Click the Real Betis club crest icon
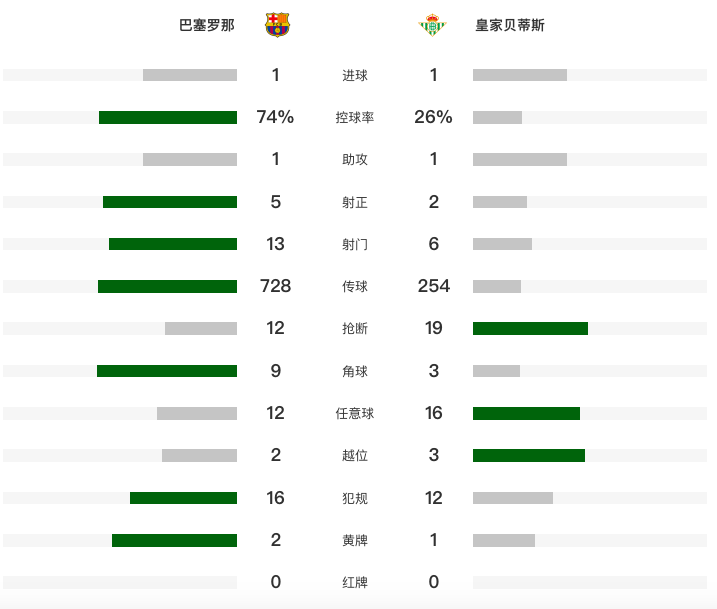The height and width of the screenshot is (609, 717). coord(432,25)
